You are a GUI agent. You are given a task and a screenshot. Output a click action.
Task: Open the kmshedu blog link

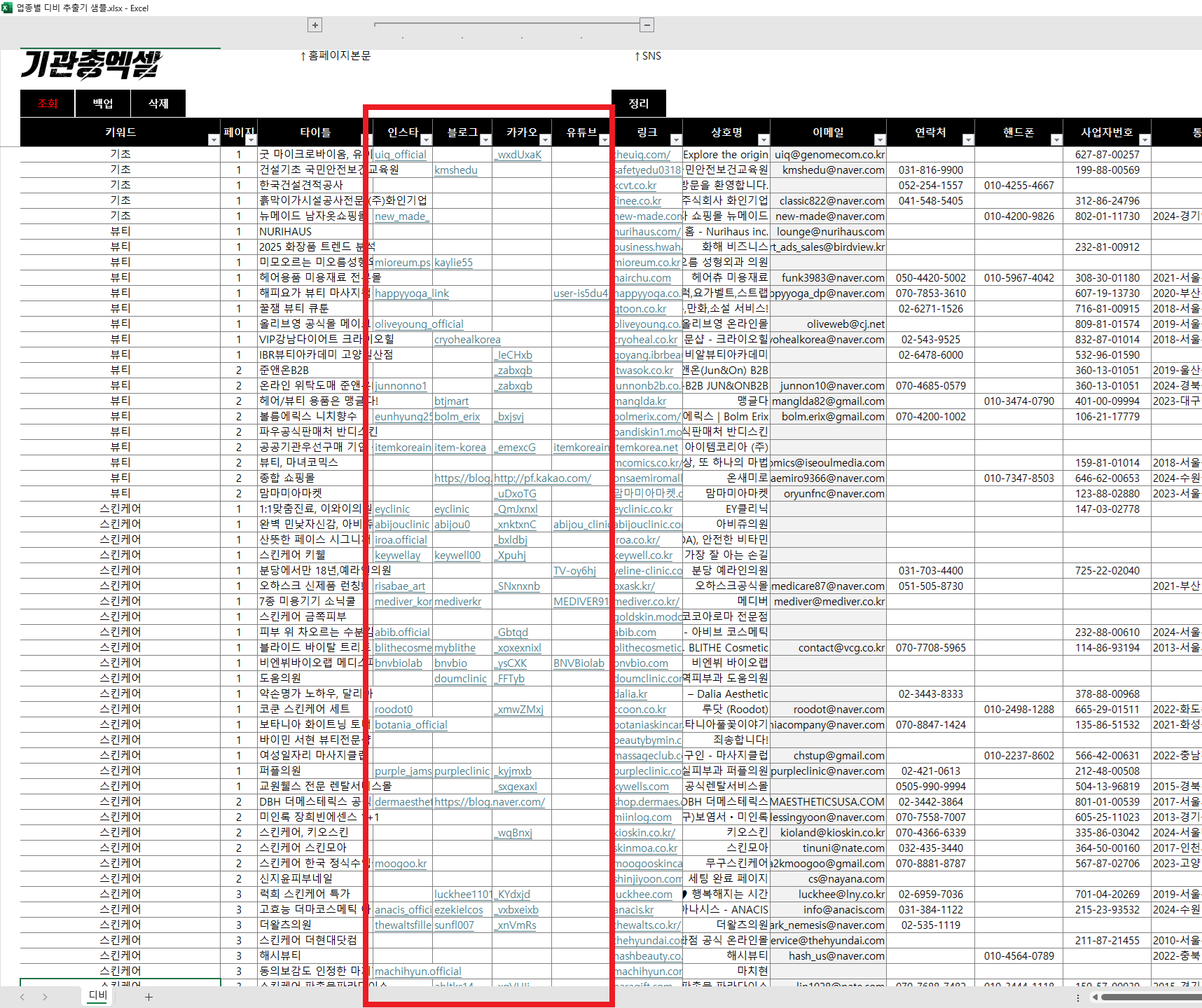[x=456, y=170]
